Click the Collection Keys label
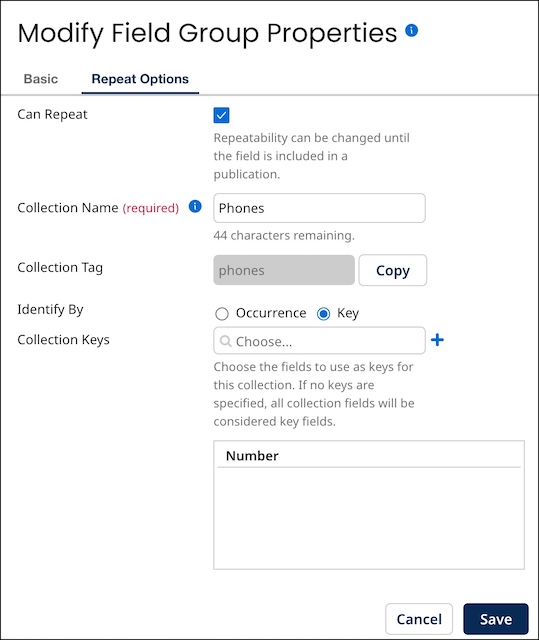The image size is (539, 640). [63, 340]
